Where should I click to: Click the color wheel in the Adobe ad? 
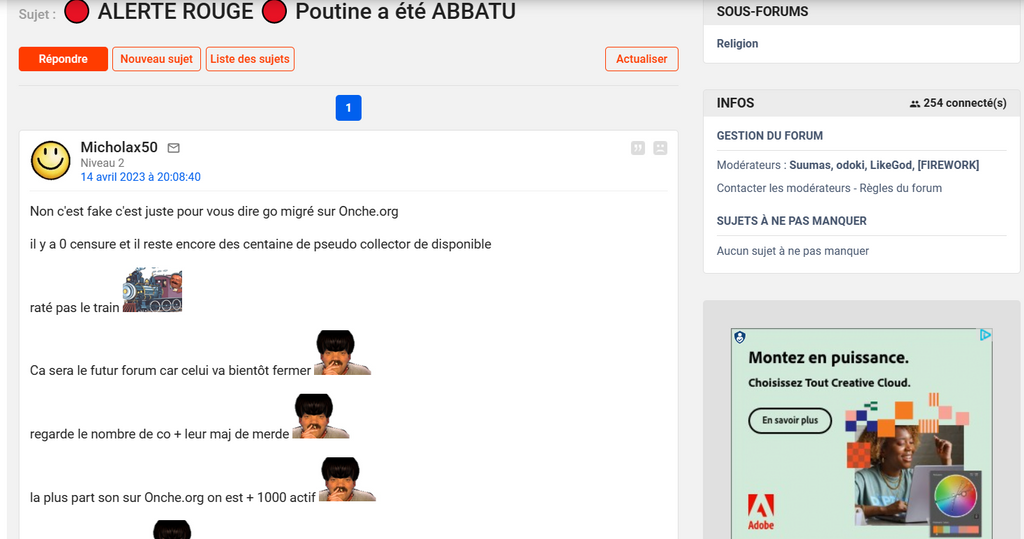pyautogui.click(x=953, y=497)
